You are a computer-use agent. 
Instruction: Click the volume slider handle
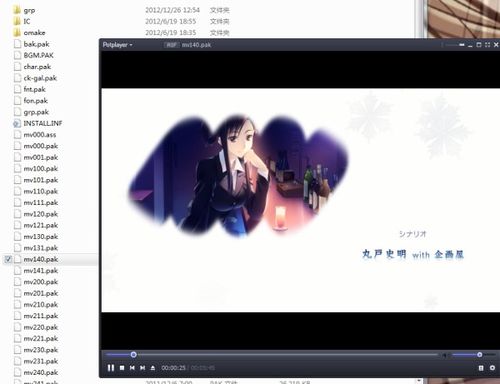pyautogui.click(x=479, y=355)
